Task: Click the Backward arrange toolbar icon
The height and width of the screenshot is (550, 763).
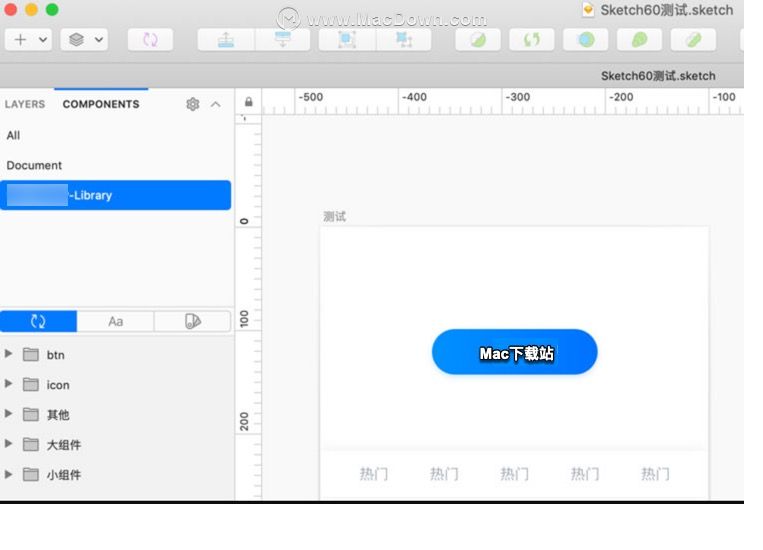Action: tap(283, 39)
